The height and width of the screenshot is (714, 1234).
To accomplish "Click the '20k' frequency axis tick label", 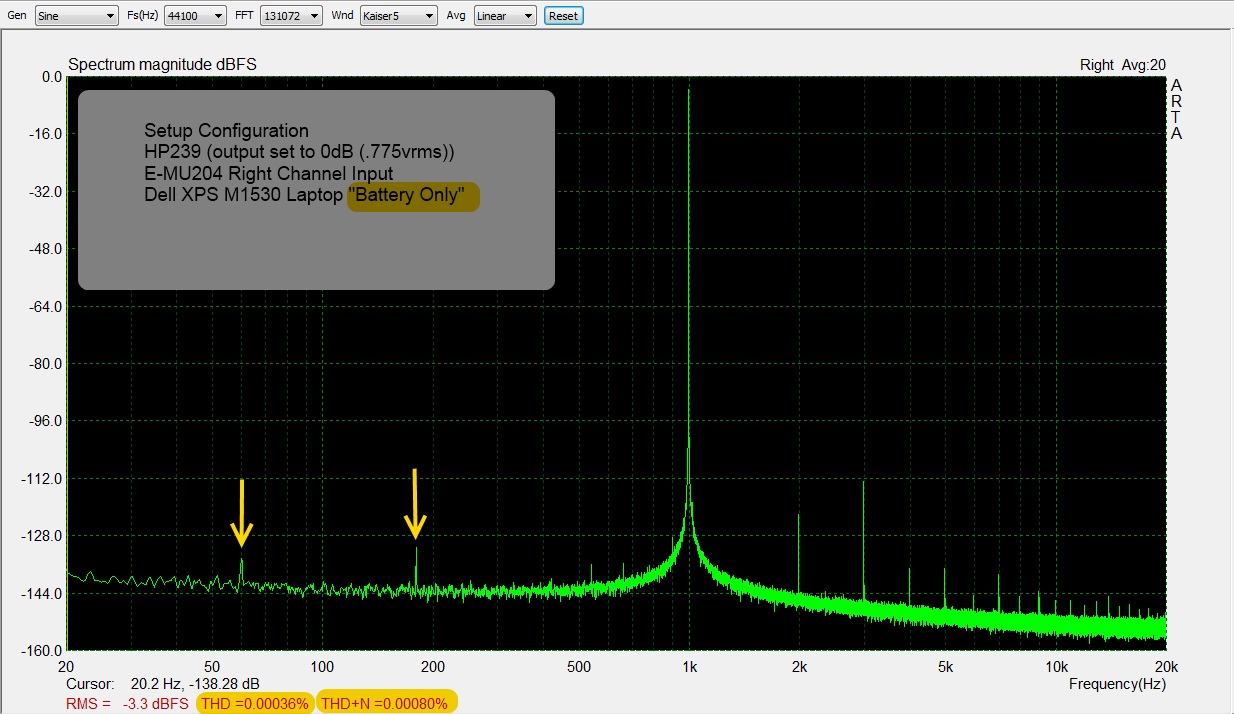I will click(1166, 667).
